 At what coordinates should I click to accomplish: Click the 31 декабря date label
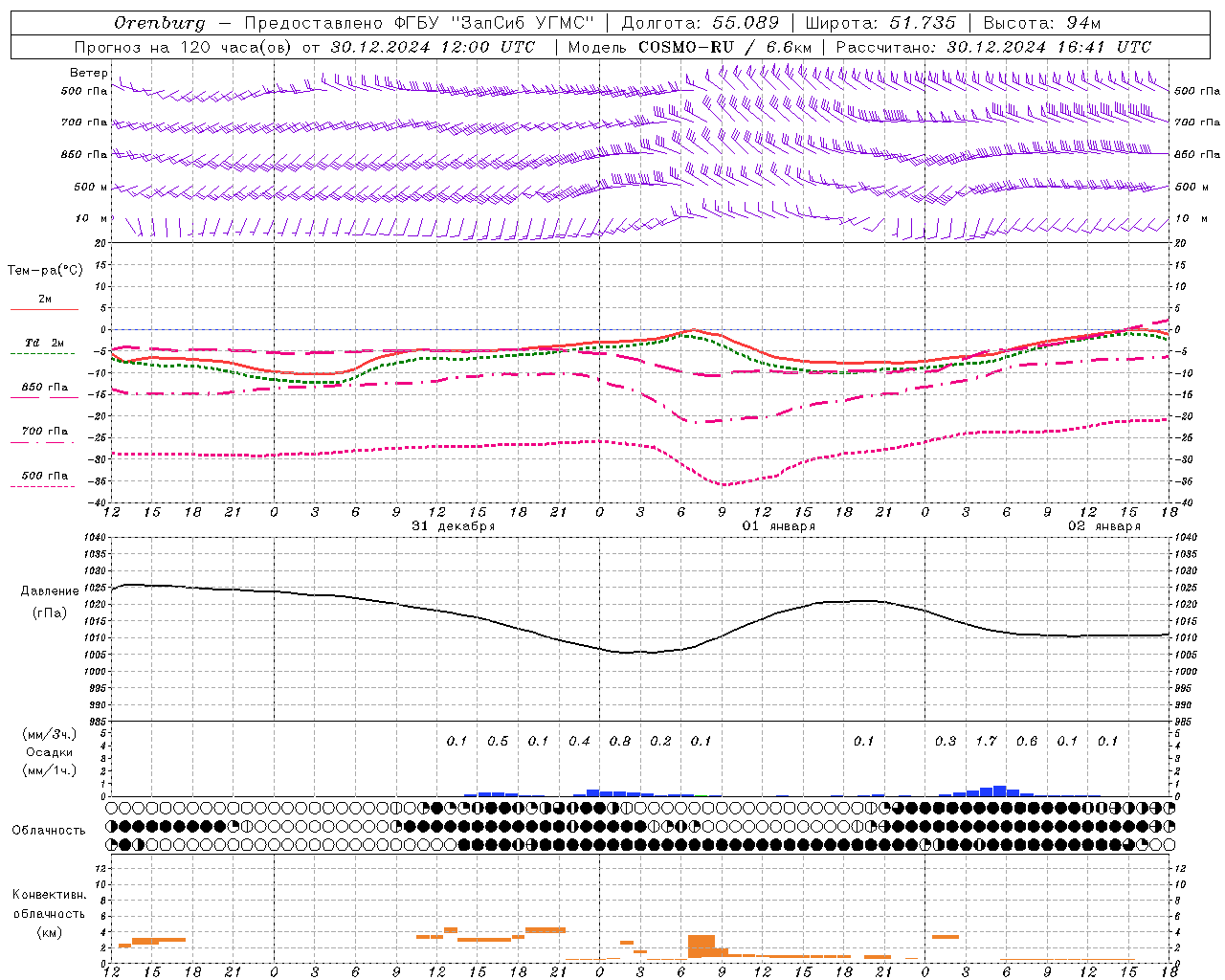pos(454,526)
